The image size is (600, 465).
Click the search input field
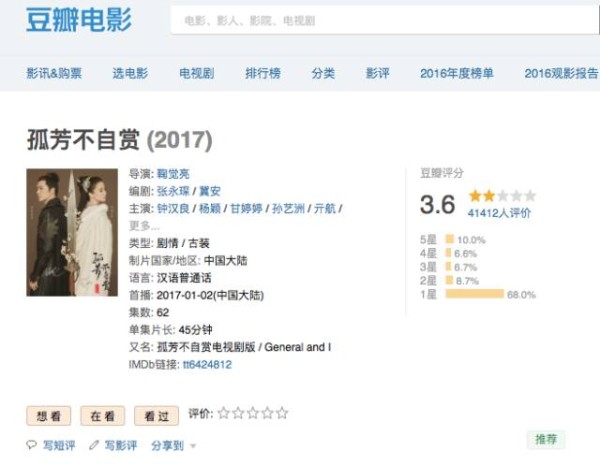point(380,21)
